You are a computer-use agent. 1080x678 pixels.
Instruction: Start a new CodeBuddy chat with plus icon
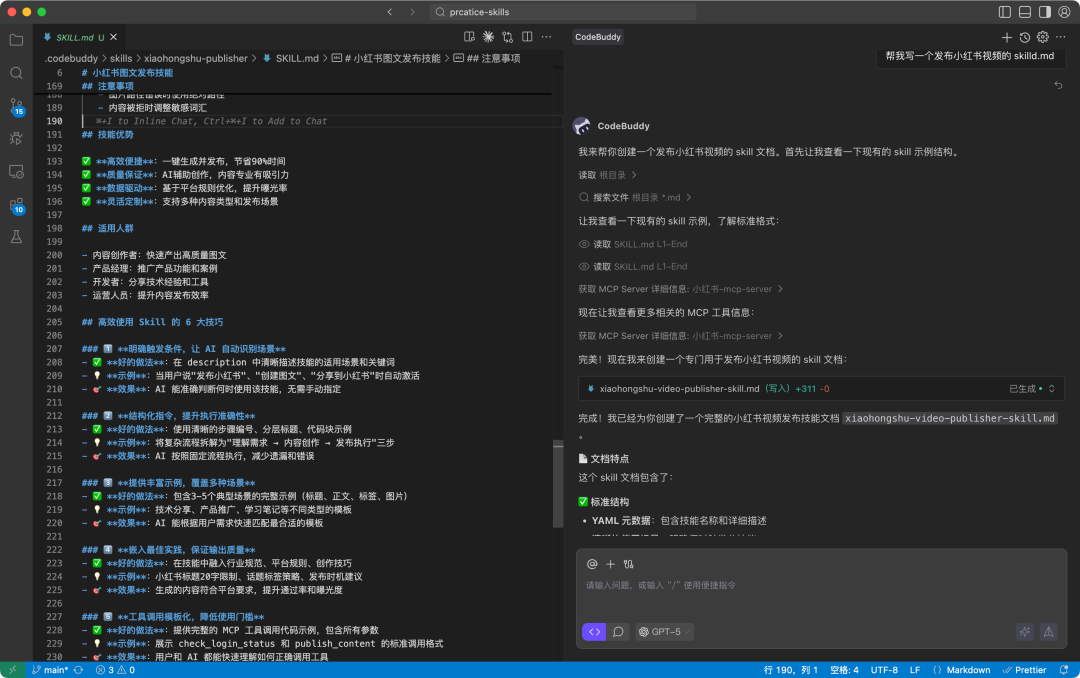1006,37
